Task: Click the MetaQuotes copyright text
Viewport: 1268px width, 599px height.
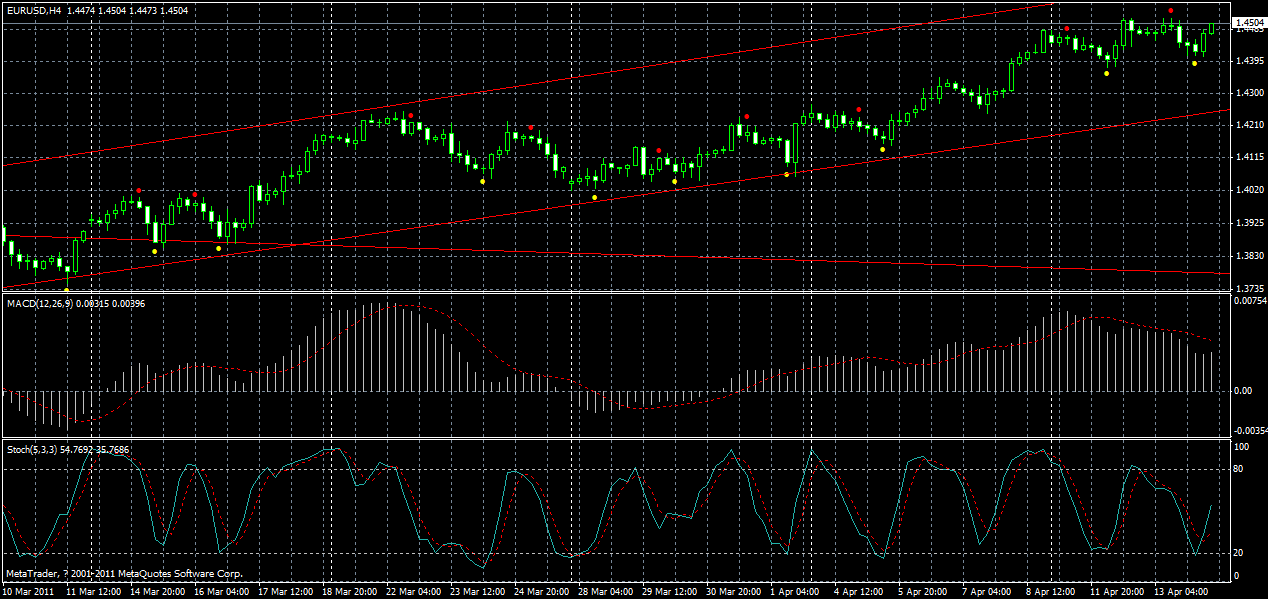Action: point(120,573)
